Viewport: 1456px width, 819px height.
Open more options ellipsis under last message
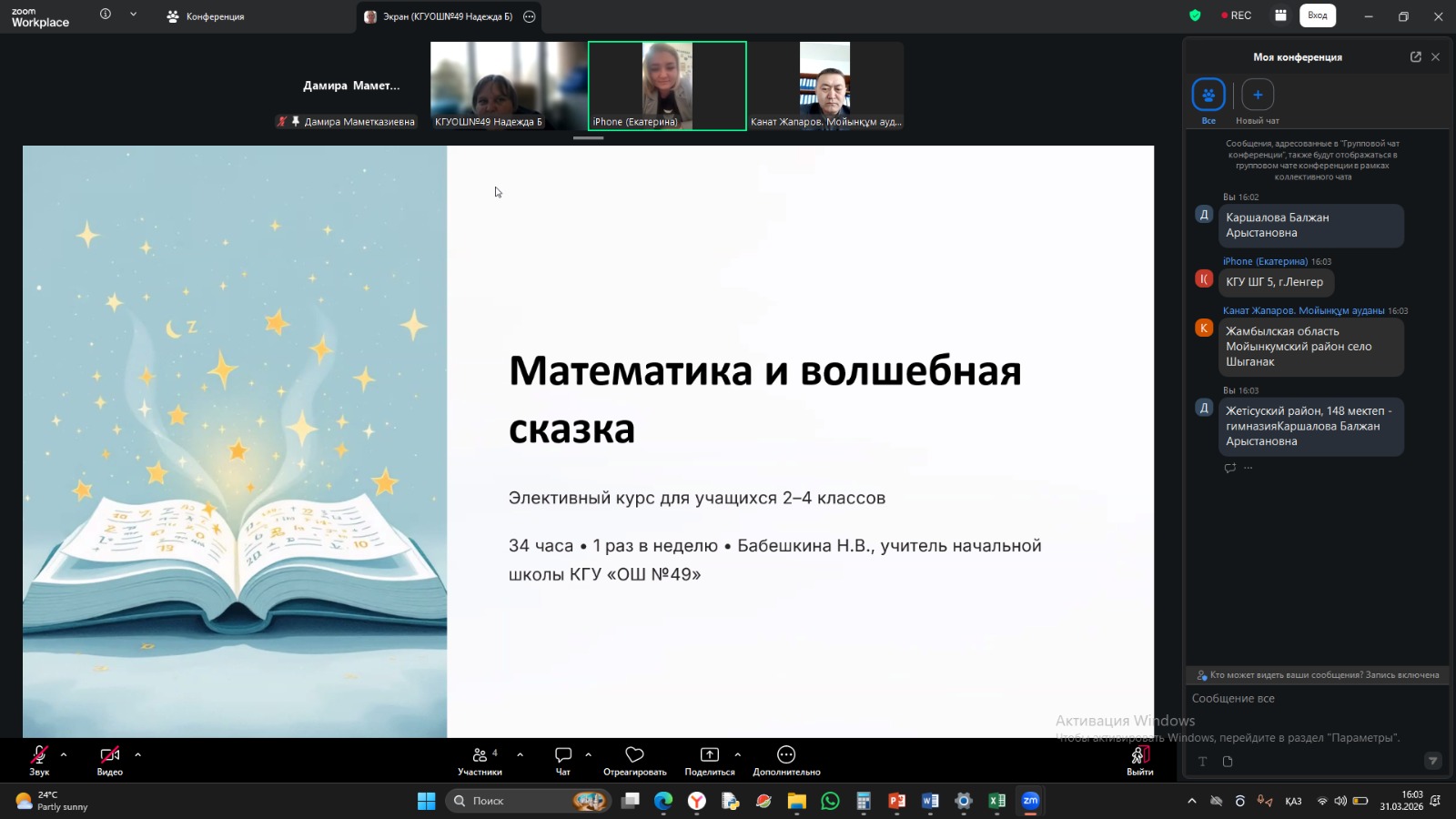click(1249, 468)
